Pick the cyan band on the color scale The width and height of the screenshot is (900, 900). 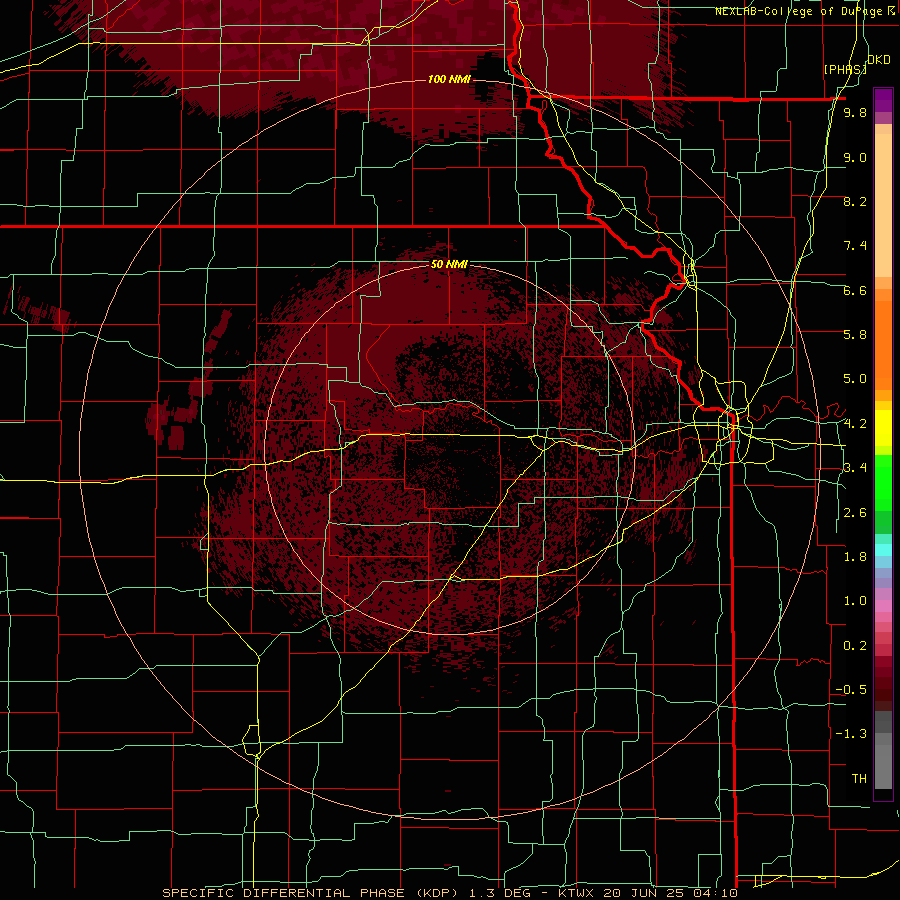point(883,550)
